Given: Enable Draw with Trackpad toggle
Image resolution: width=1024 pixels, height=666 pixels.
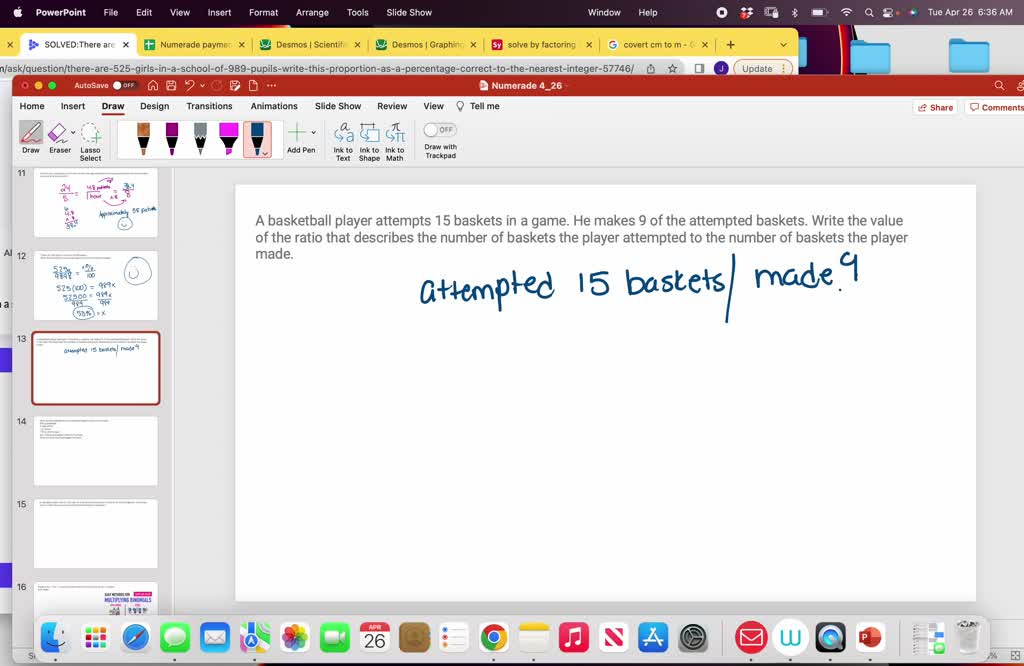Looking at the screenshot, I should (440, 130).
